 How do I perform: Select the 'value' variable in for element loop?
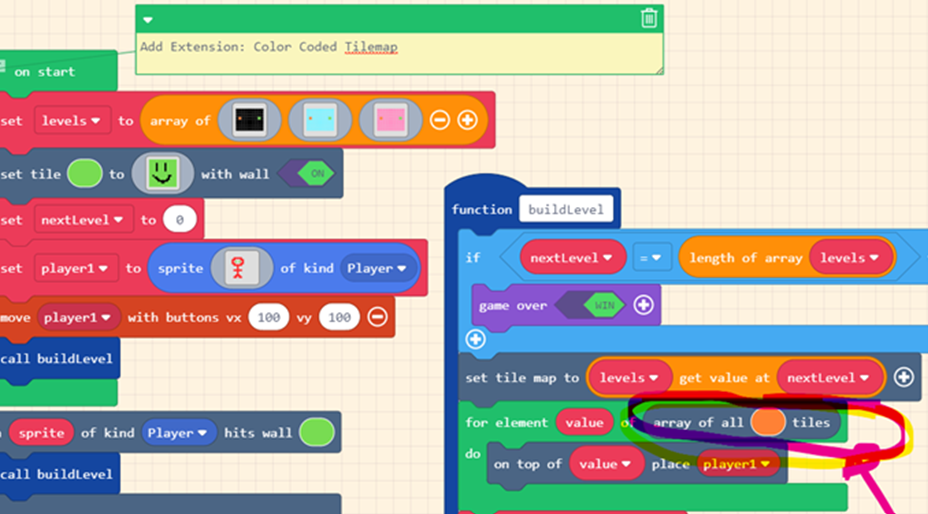[x=584, y=422]
